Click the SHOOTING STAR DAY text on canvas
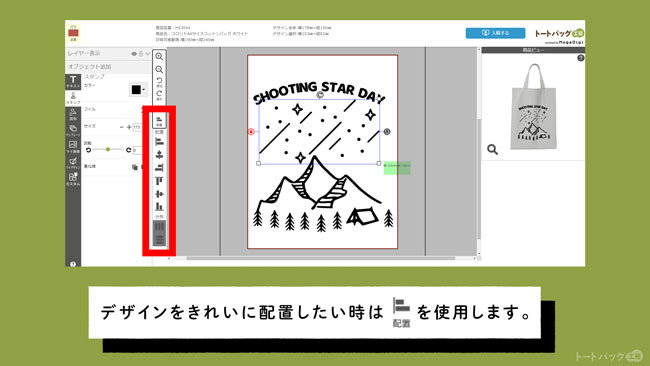The image size is (650, 366). [x=319, y=92]
